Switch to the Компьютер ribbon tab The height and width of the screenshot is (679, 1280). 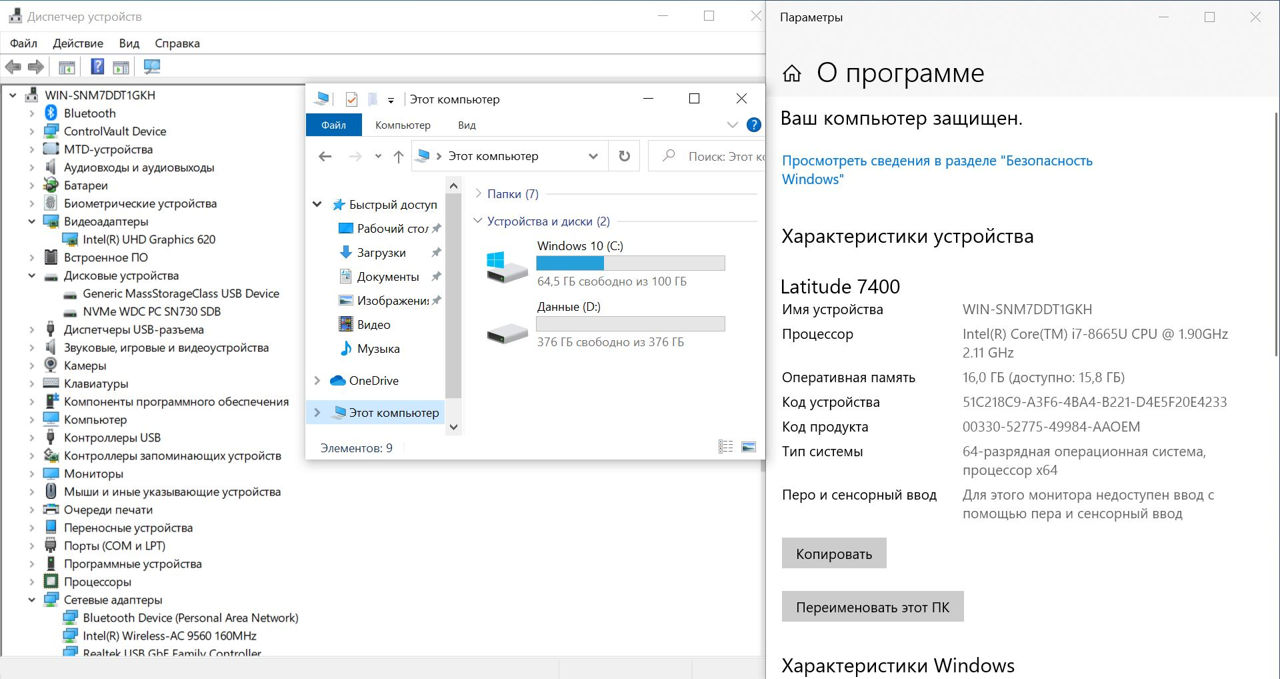[x=402, y=125]
